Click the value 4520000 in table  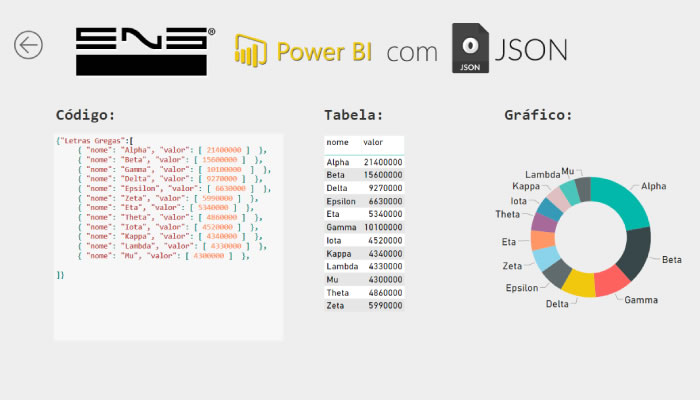point(385,240)
